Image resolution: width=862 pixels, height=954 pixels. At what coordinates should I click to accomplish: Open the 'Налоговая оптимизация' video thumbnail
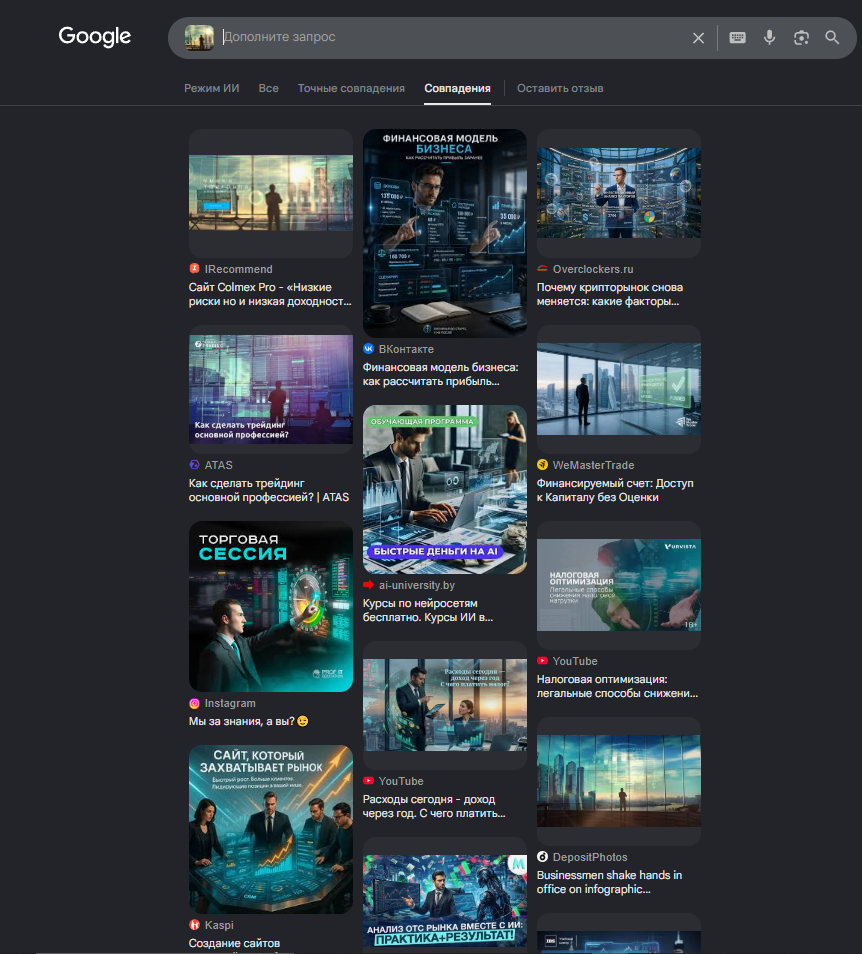pos(619,585)
